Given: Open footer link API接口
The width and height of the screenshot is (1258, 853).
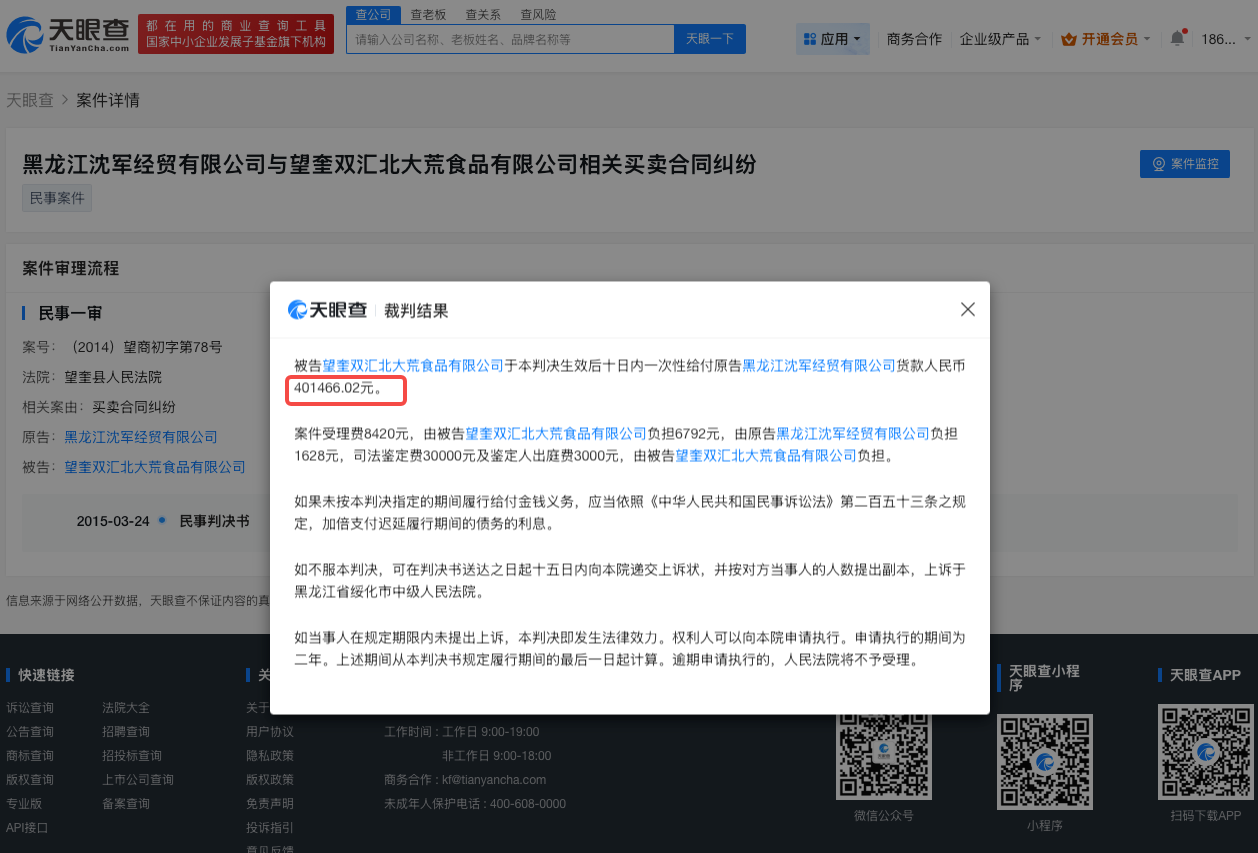Looking at the screenshot, I should coord(27,827).
